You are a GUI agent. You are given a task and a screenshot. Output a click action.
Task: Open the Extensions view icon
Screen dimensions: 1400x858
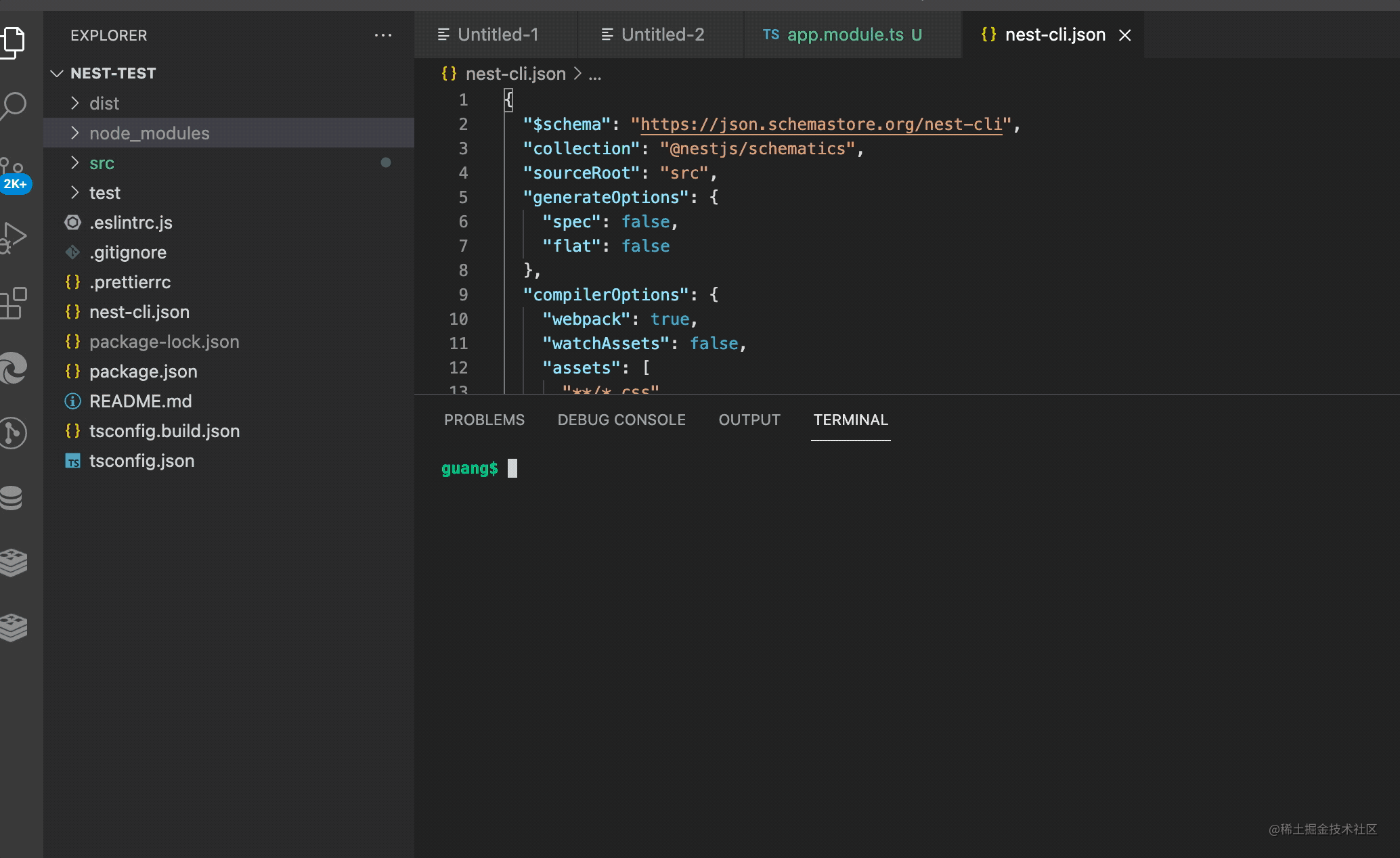click(x=14, y=302)
